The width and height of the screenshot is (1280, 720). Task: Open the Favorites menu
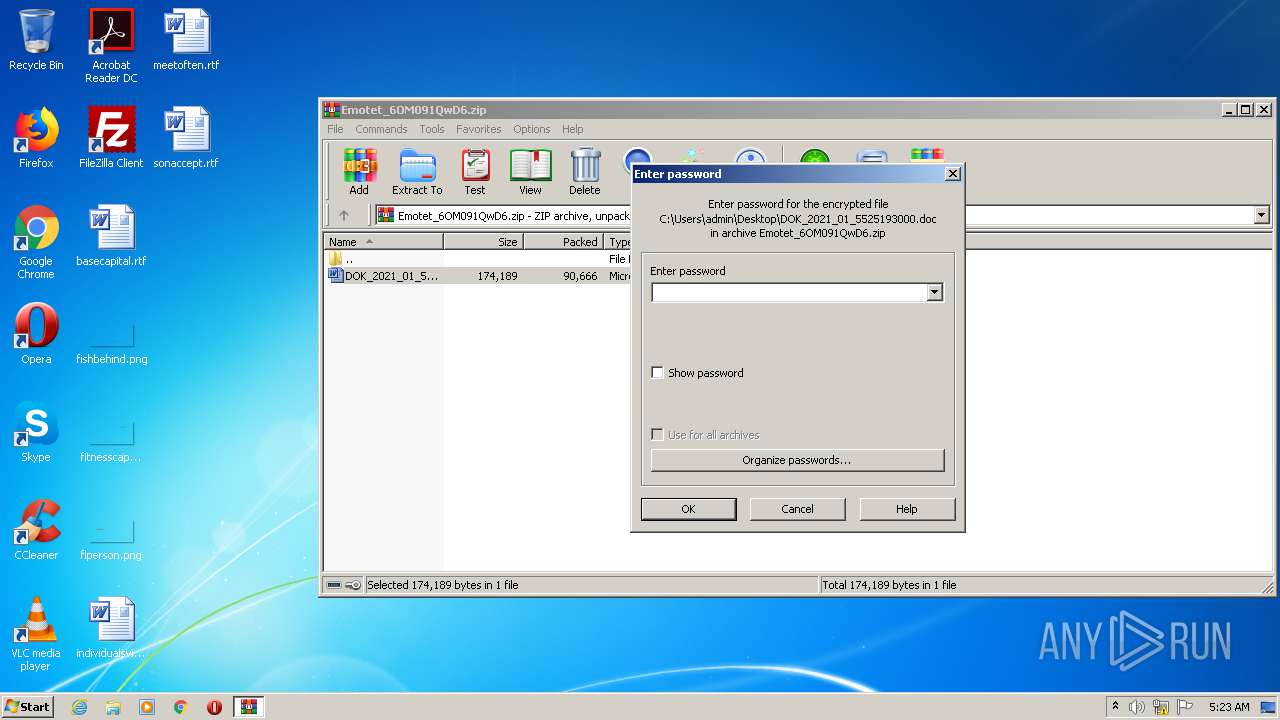(479, 129)
